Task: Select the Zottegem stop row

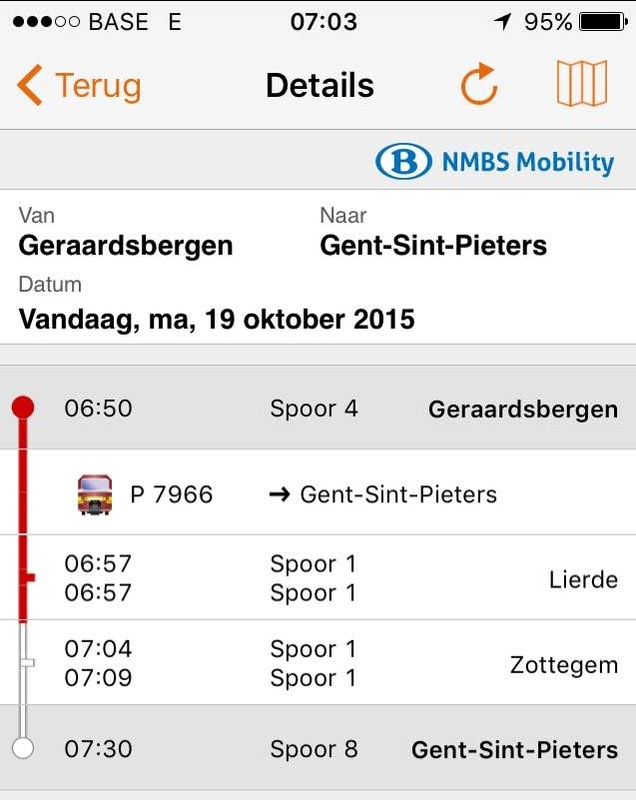Action: pyautogui.click(x=318, y=663)
